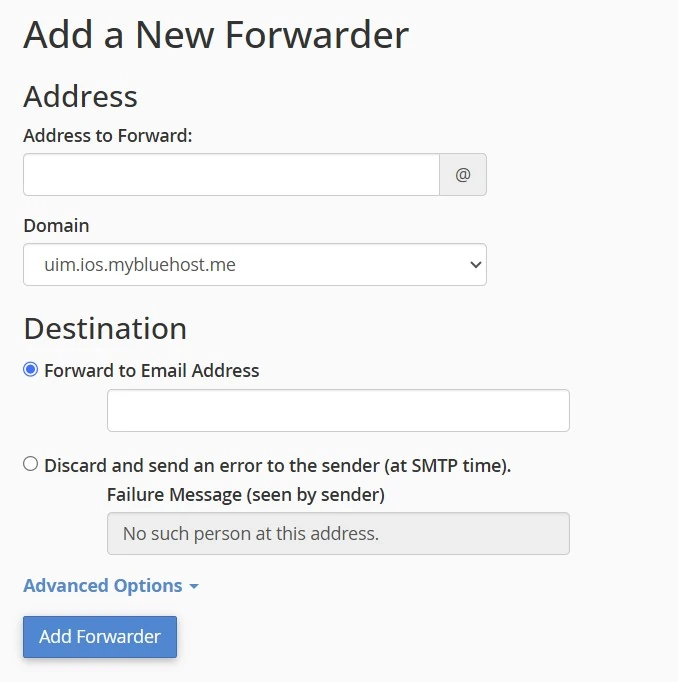Click the 'Failure Message (seen by sender)' label
Screen dimensions: 678x682
pos(245,494)
